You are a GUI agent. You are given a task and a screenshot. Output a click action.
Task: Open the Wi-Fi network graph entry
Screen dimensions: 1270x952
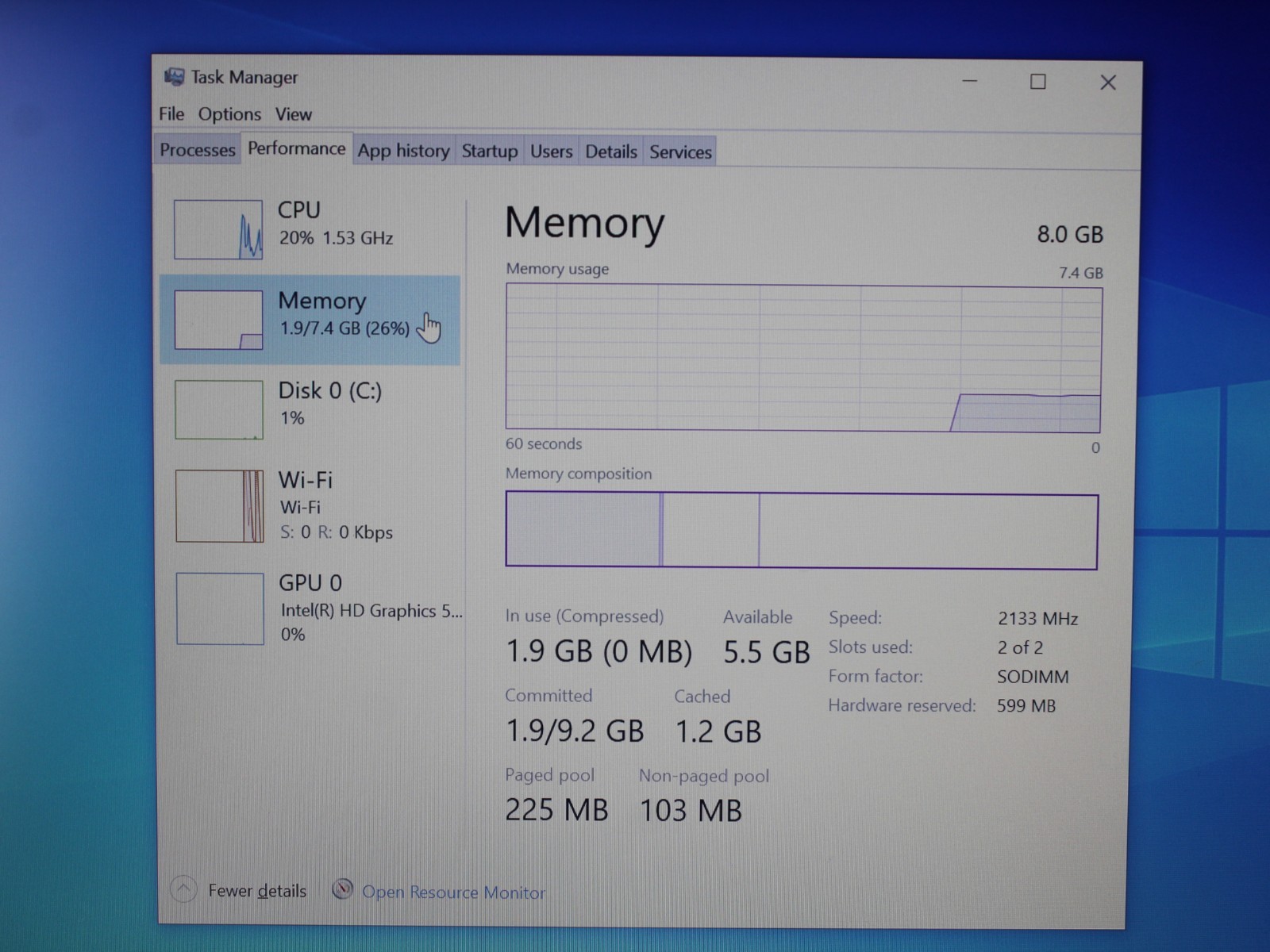pyautogui.click(x=310, y=505)
